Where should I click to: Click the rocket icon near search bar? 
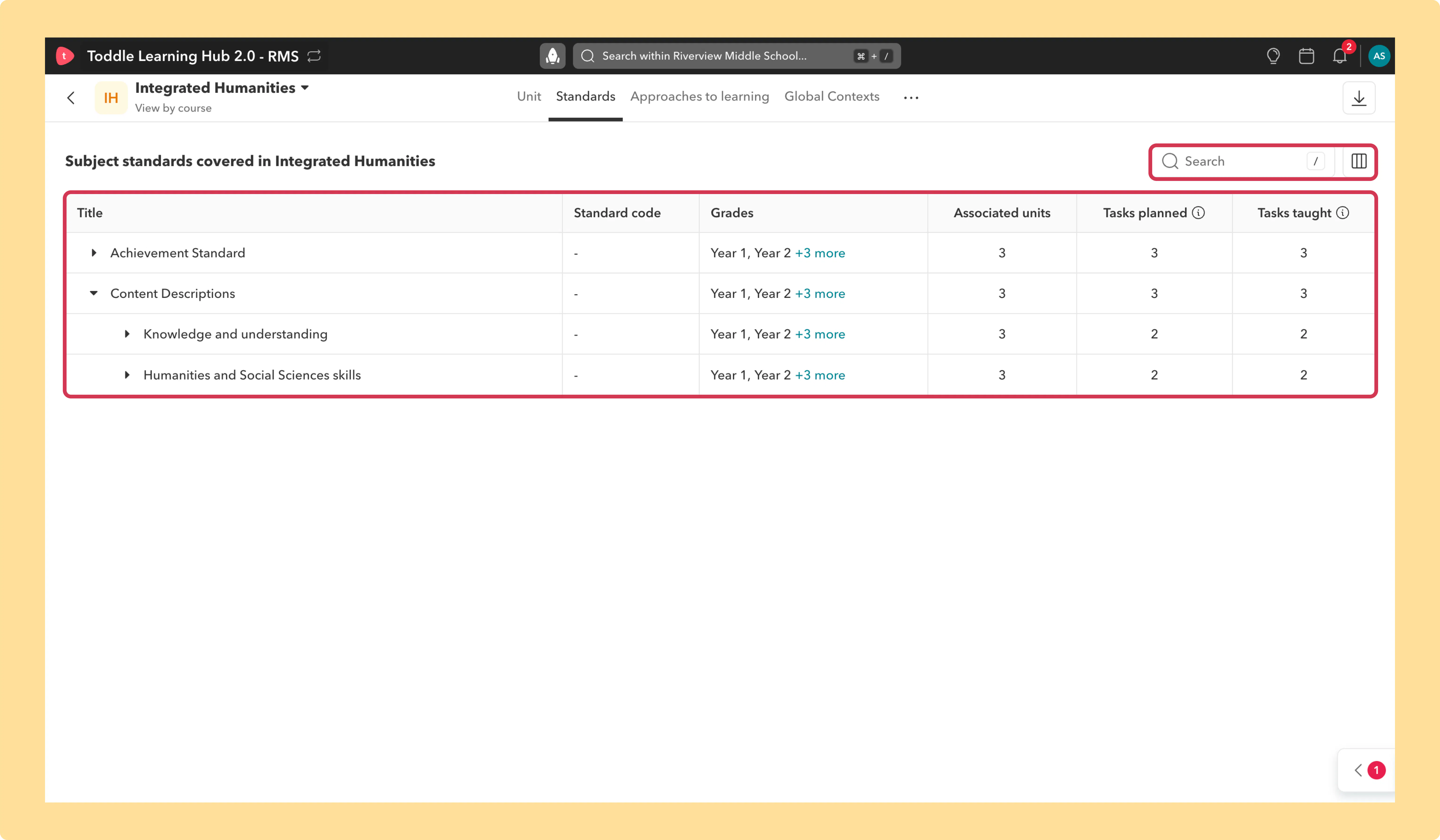coord(553,56)
